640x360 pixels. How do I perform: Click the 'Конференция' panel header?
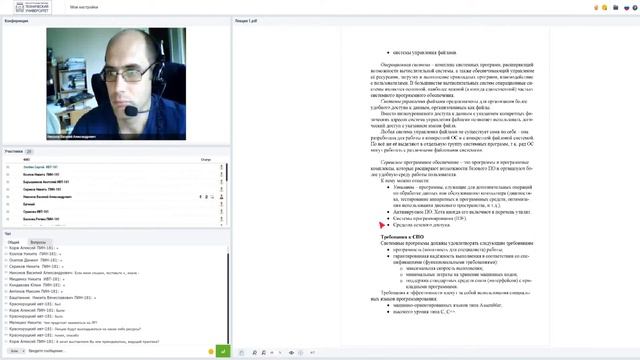click(x=17, y=20)
